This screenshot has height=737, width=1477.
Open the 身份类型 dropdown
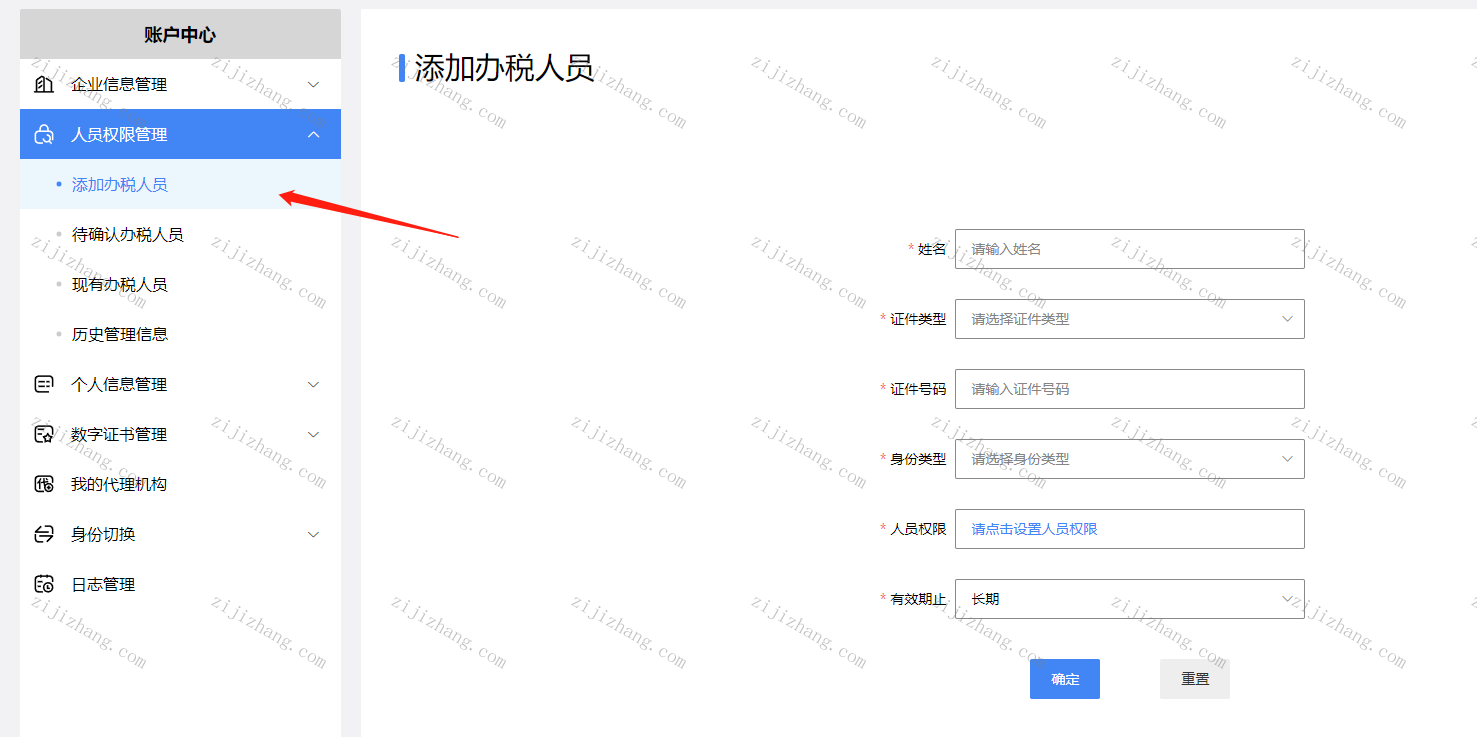1130,459
